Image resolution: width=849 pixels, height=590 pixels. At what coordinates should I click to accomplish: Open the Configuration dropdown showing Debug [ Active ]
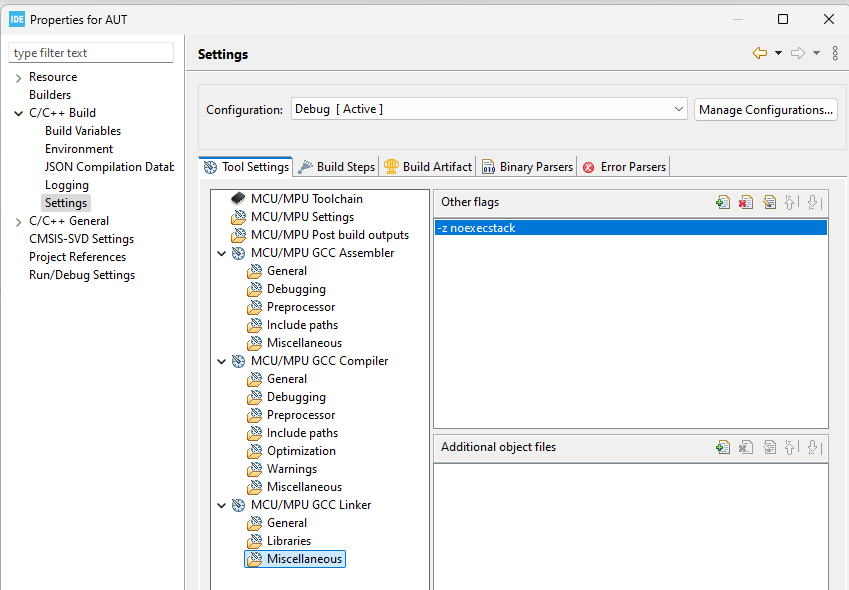(489, 109)
